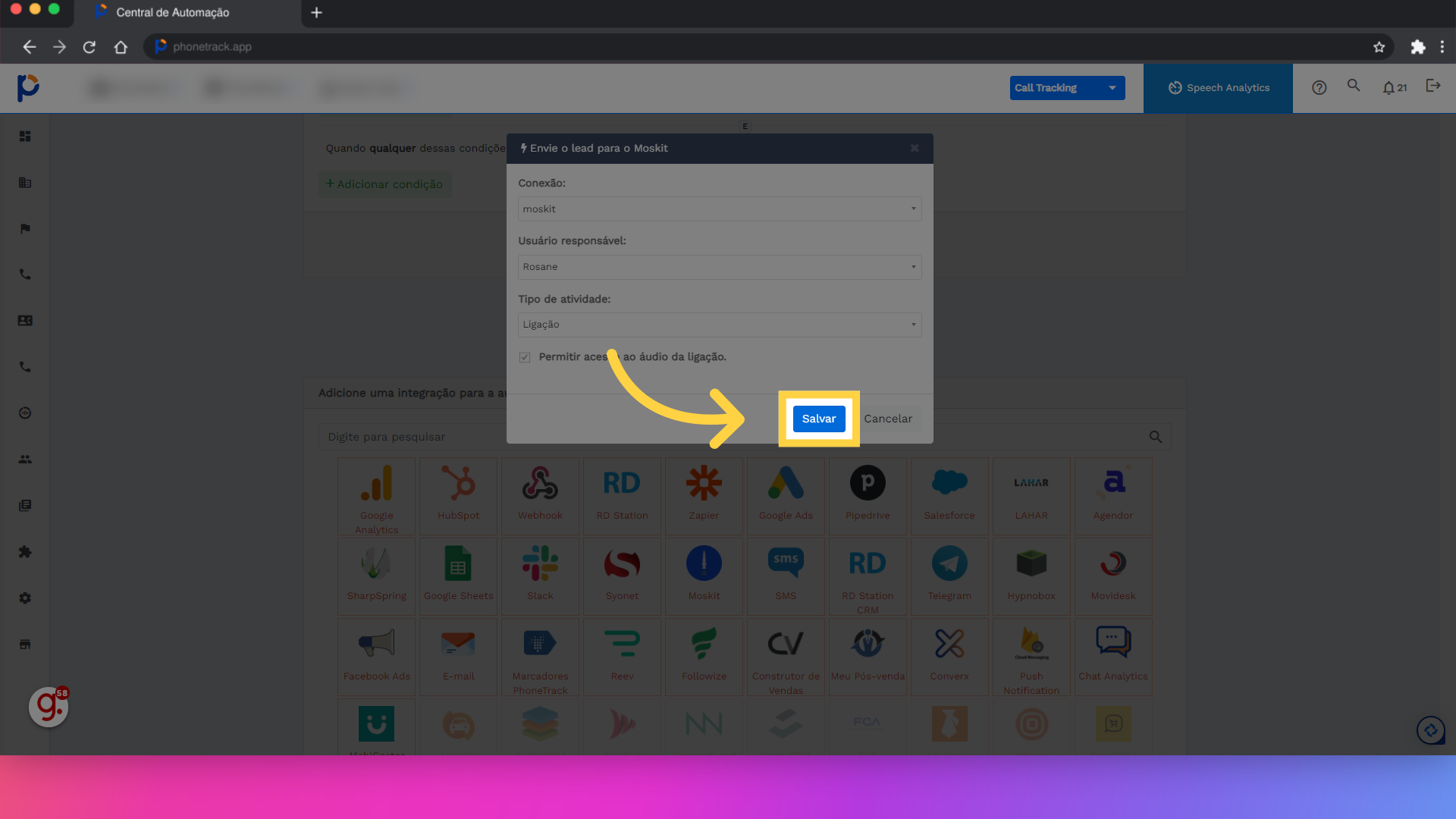Click the Cancelar button
This screenshot has width=1456, height=819.
888,419
